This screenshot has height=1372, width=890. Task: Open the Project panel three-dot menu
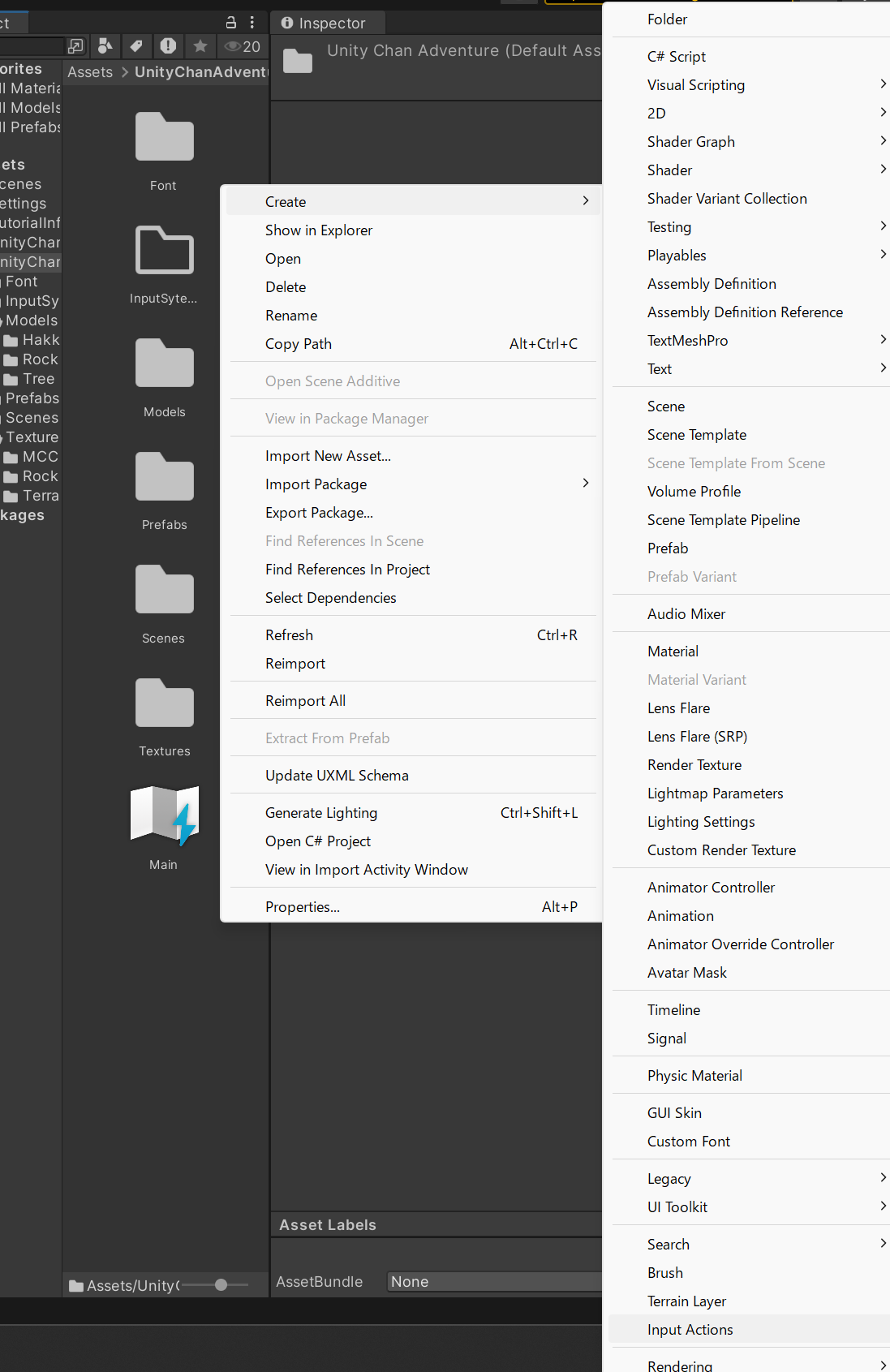252,22
